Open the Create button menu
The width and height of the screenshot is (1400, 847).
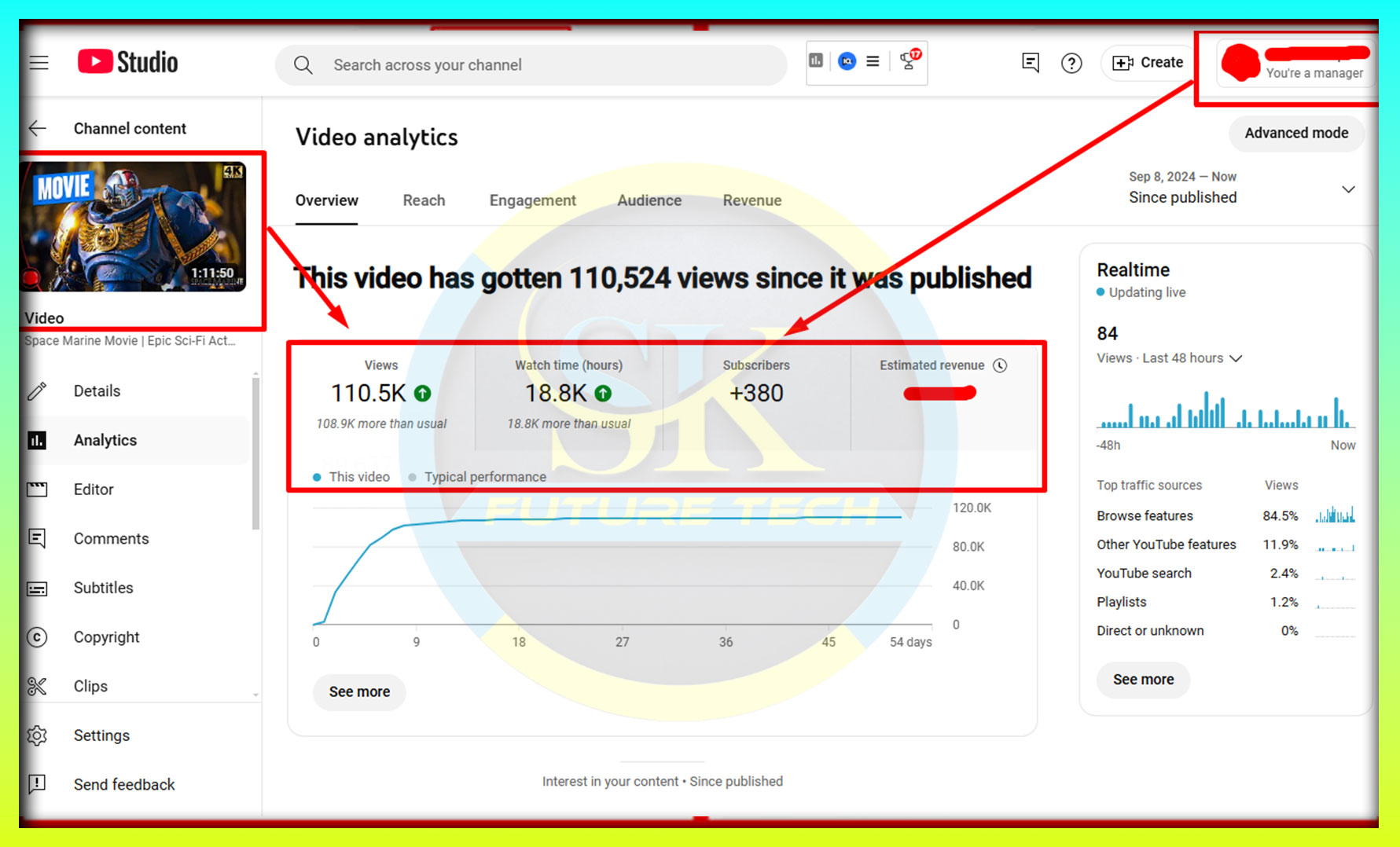point(1148,63)
